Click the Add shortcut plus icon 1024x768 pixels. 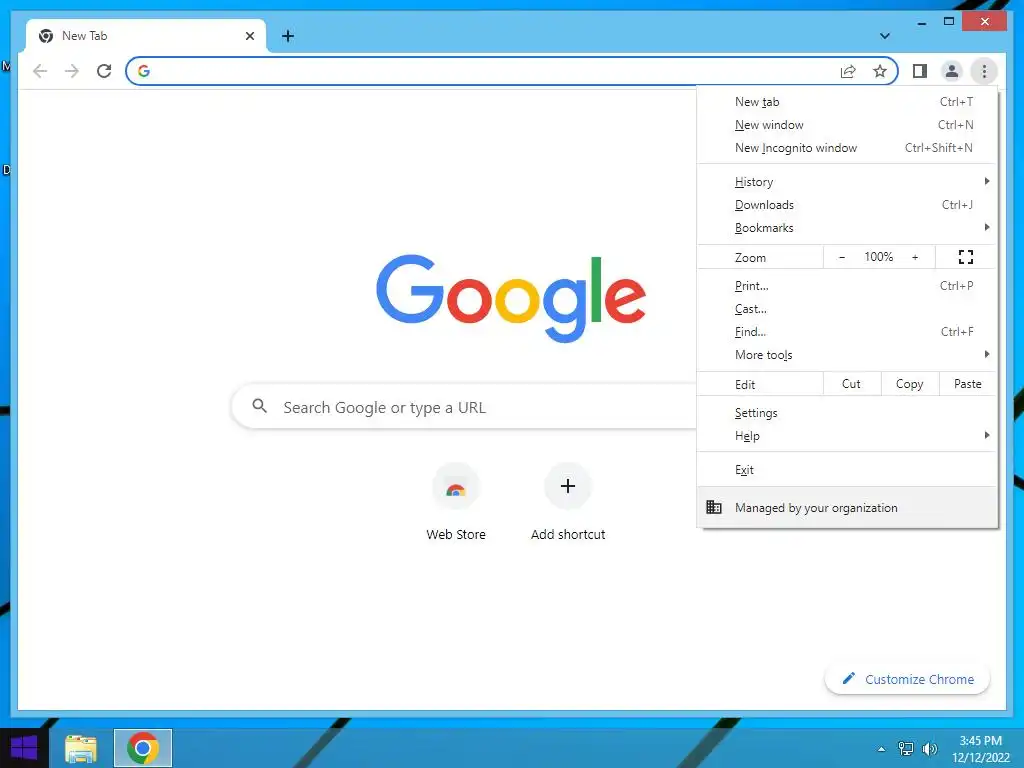568,487
